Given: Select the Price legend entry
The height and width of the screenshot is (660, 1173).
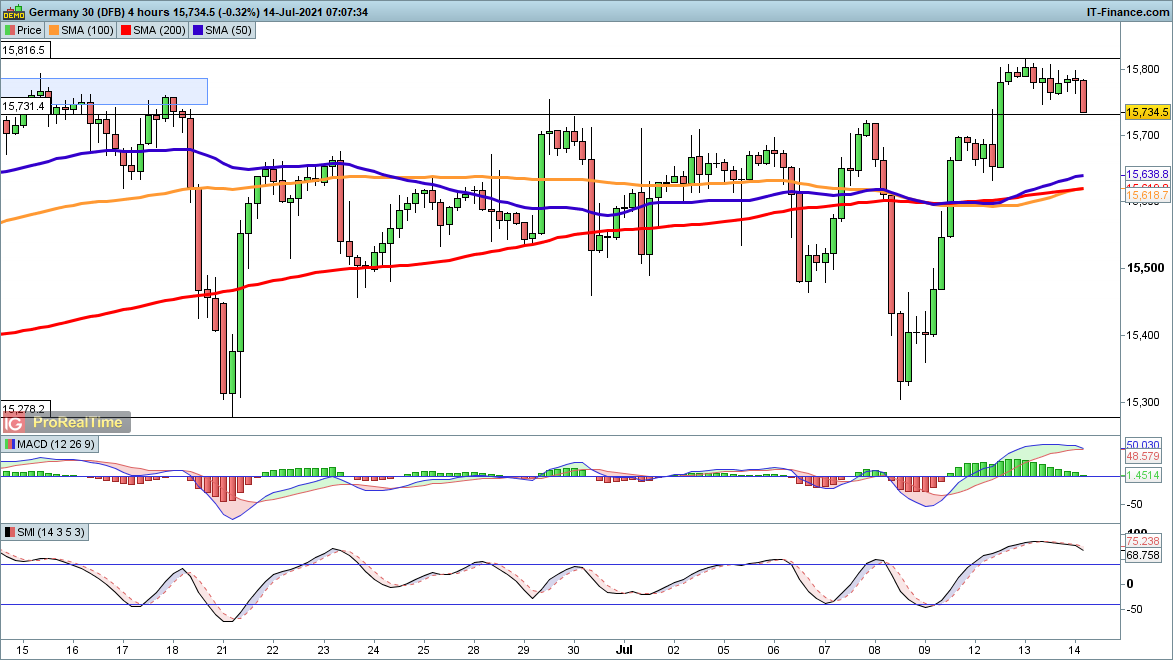Looking at the screenshot, I should (x=22, y=30).
